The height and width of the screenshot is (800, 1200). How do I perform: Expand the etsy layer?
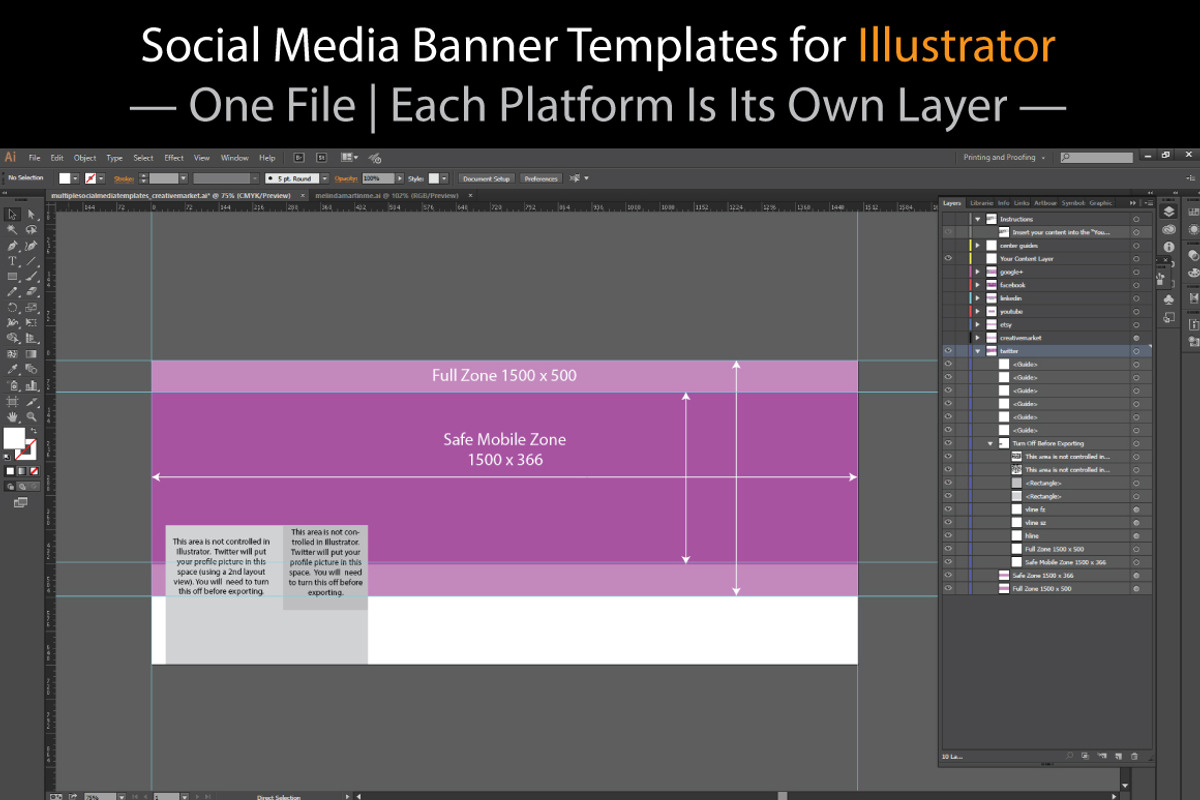(978, 324)
